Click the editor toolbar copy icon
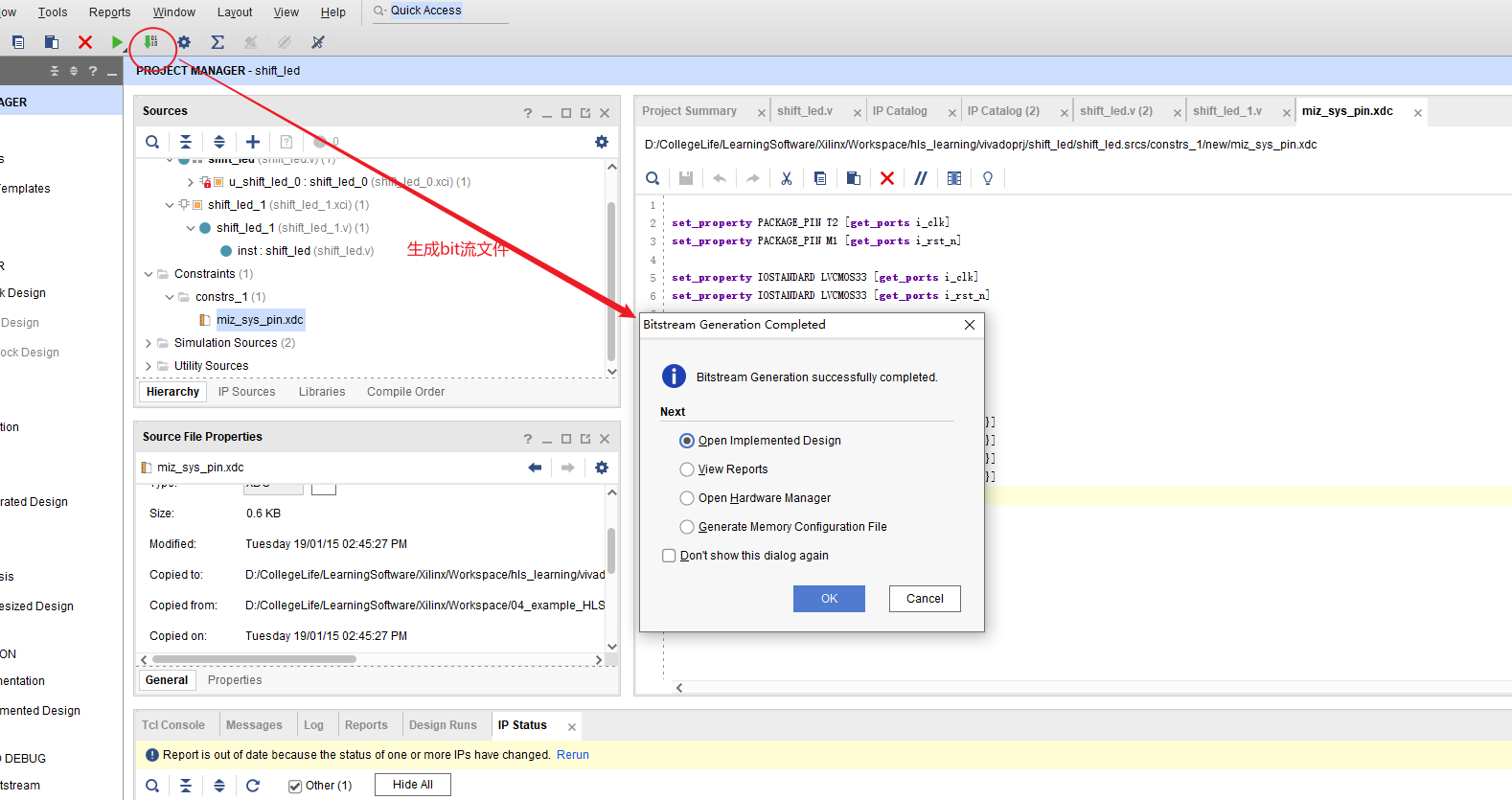This screenshot has height=800, width=1512. pos(820,178)
